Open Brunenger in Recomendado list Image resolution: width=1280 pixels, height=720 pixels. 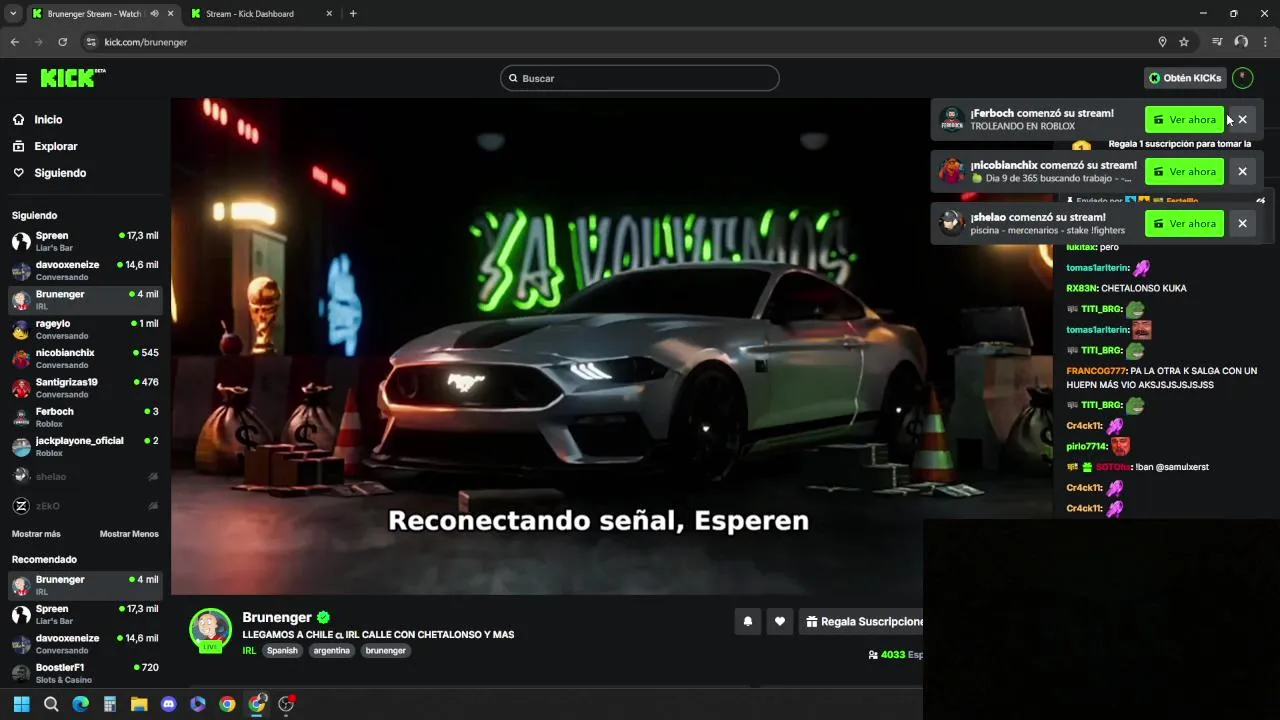[x=85, y=585]
